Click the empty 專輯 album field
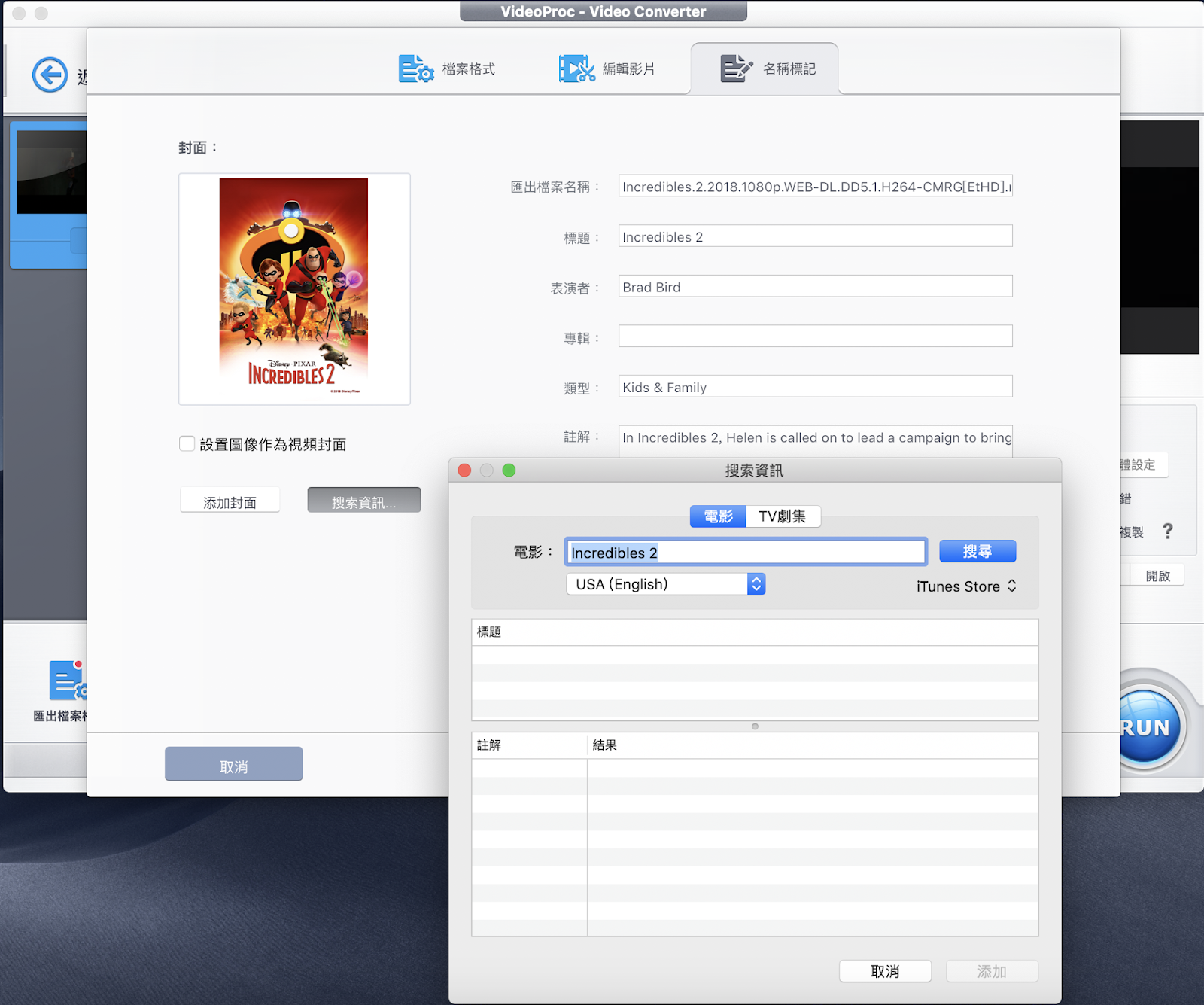This screenshot has height=1005, width=1204. point(815,337)
